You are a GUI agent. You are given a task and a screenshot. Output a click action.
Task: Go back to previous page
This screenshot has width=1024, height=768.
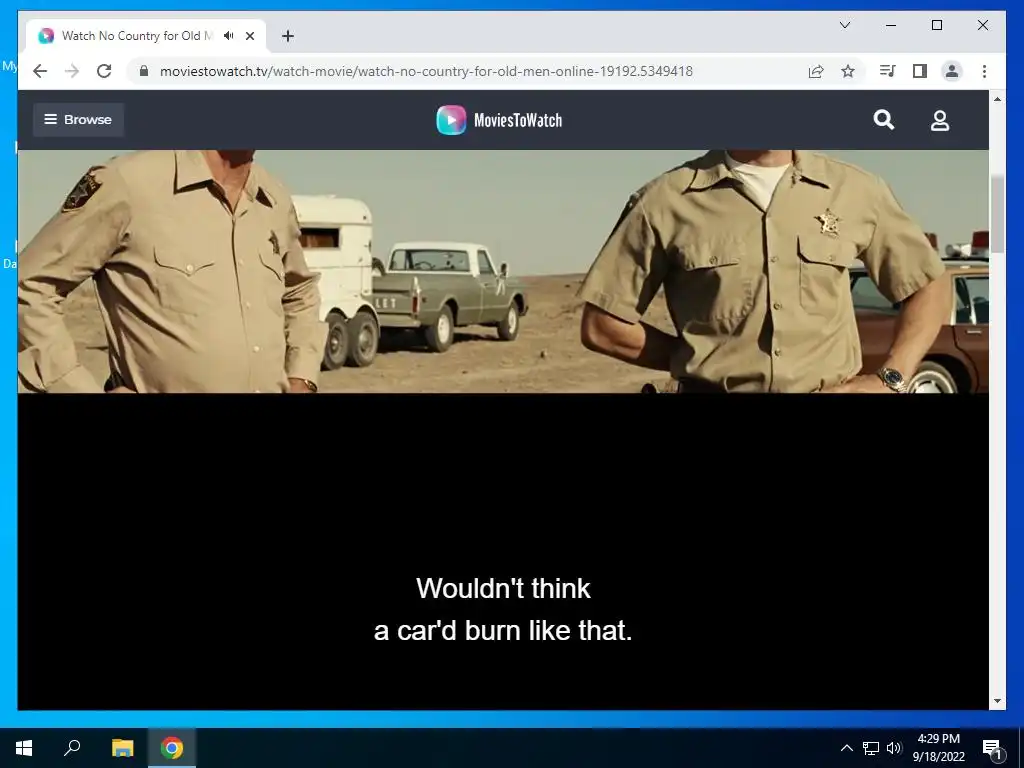click(40, 71)
